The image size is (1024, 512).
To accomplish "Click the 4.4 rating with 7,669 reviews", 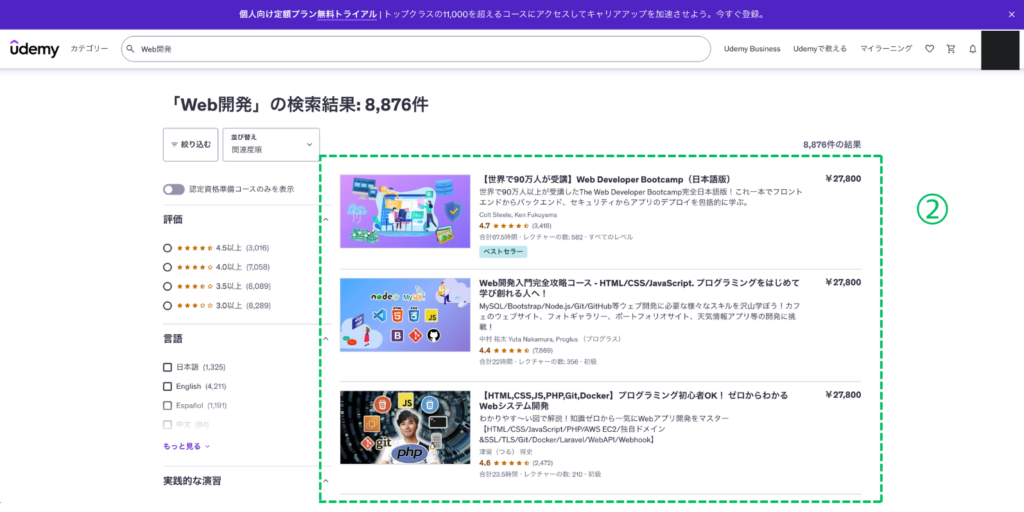I will (x=515, y=350).
